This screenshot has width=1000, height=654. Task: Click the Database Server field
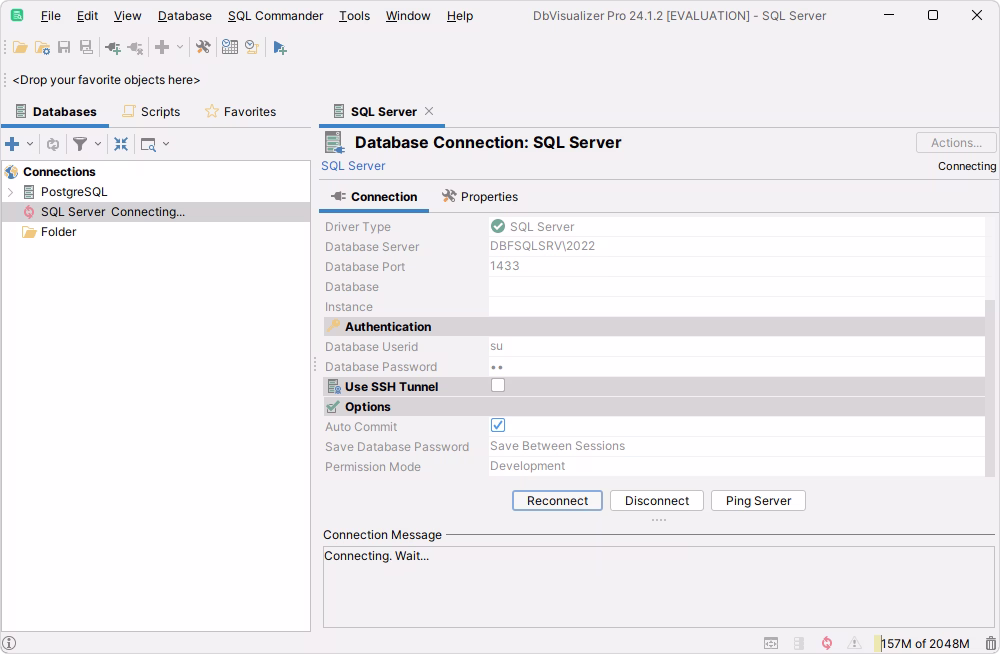(x=737, y=246)
